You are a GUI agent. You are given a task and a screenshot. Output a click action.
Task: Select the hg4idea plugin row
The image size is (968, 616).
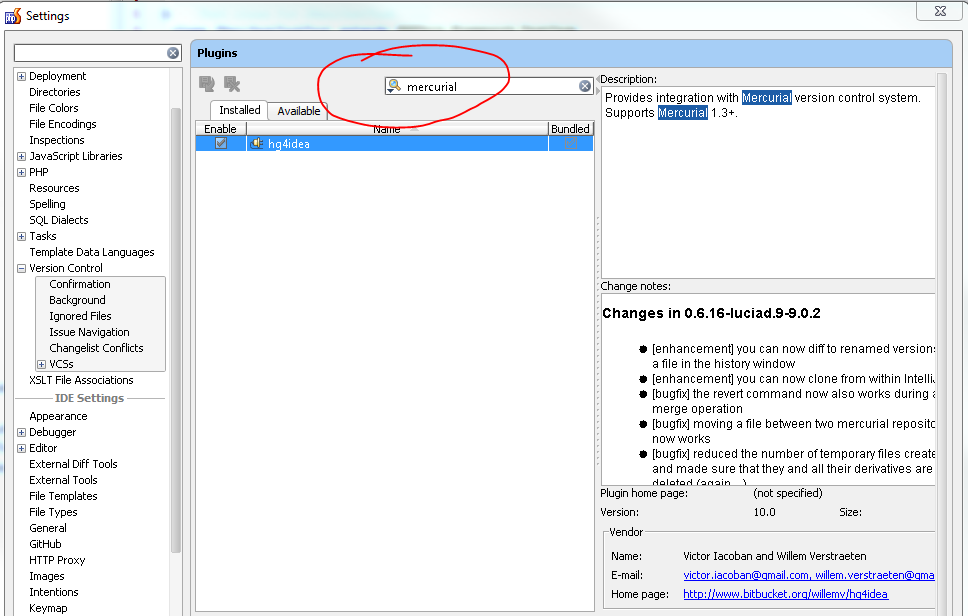(394, 144)
